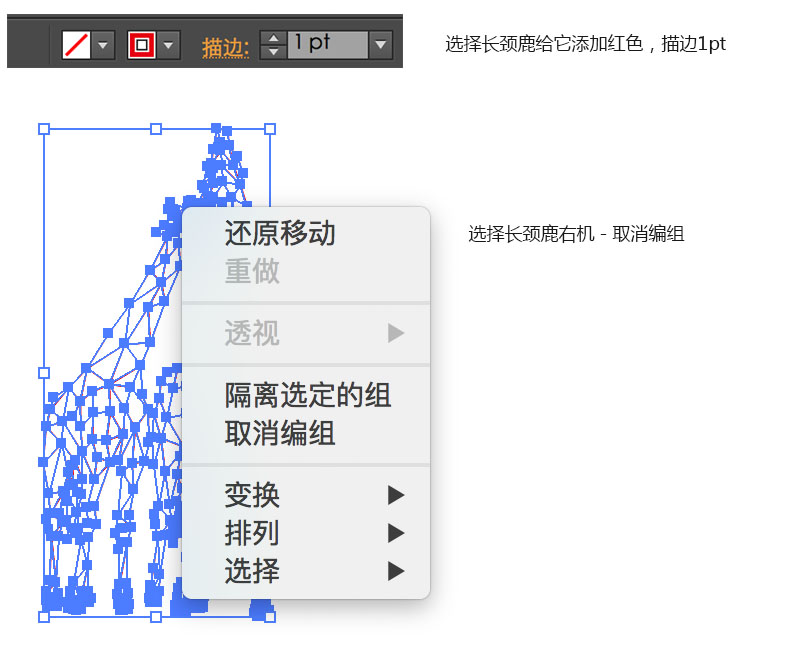The height and width of the screenshot is (648, 800).
Task: Click the fill color swatch (none)
Action: coord(77,45)
